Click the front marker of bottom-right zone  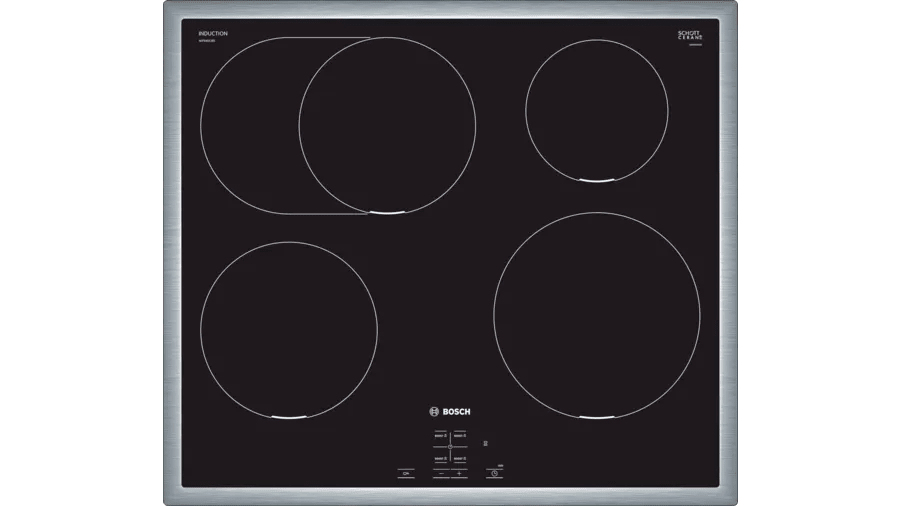pos(596,415)
